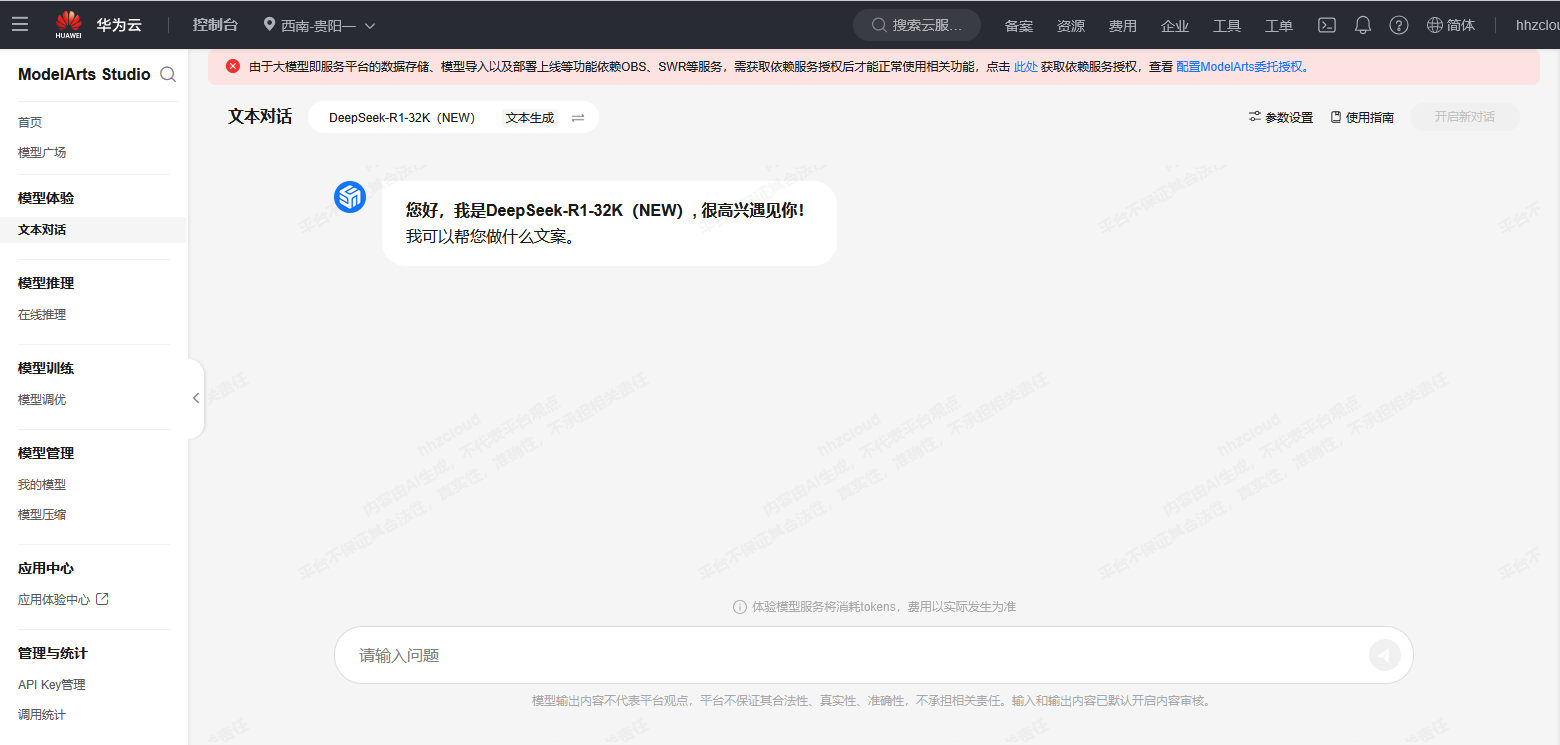The height and width of the screenshot is (745, 1560).
Task: Click the 此处 authorization link
Action: coord(1025,67)
